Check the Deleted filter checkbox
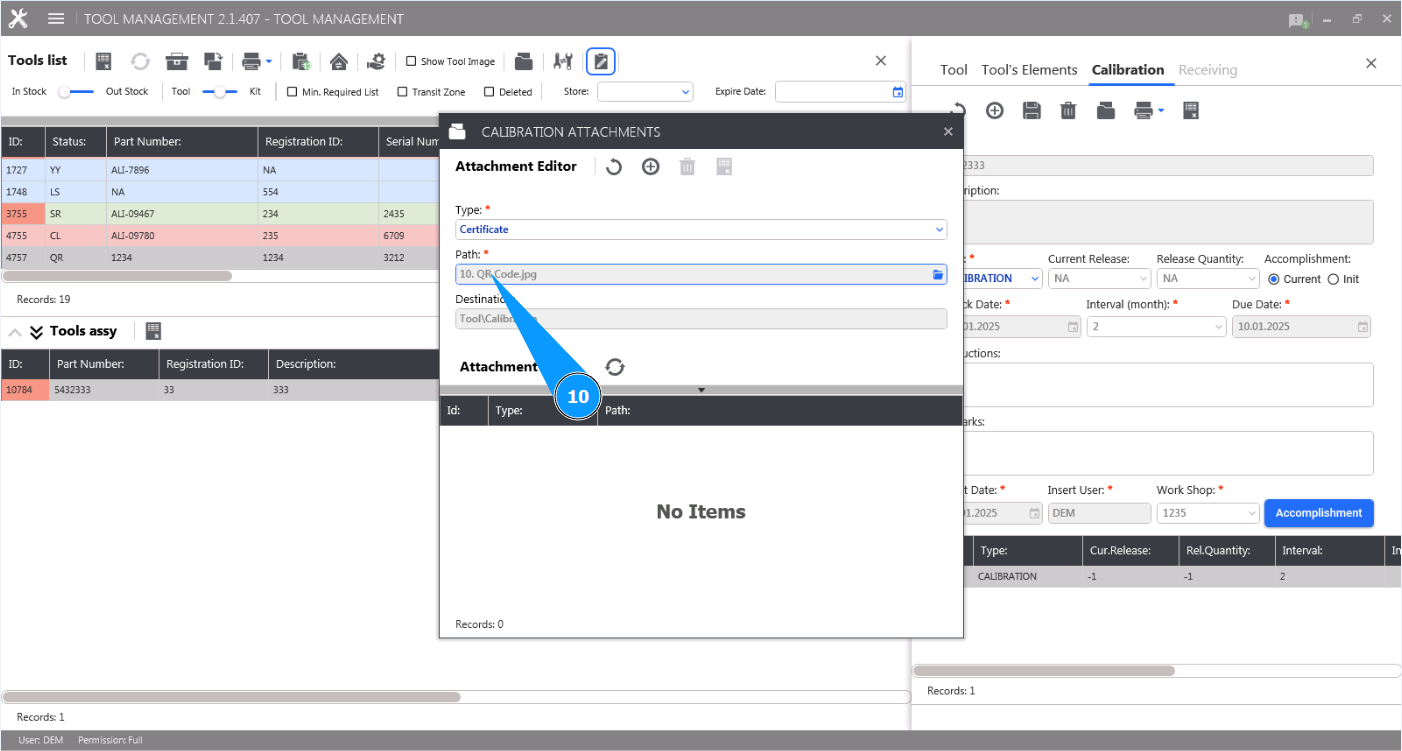Screen dimensions: 1402x751 (491, 90)
